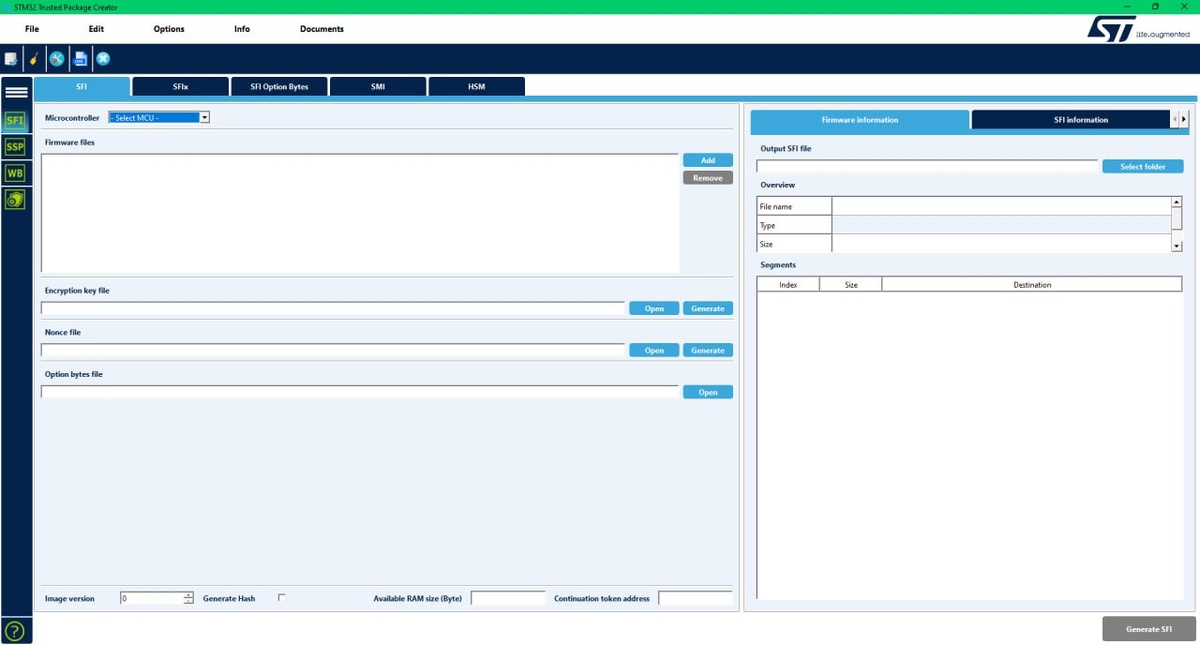Click the Destination column header in Segments
This screenshot has width=1200, height=645.
click(x=1032, y=285)
